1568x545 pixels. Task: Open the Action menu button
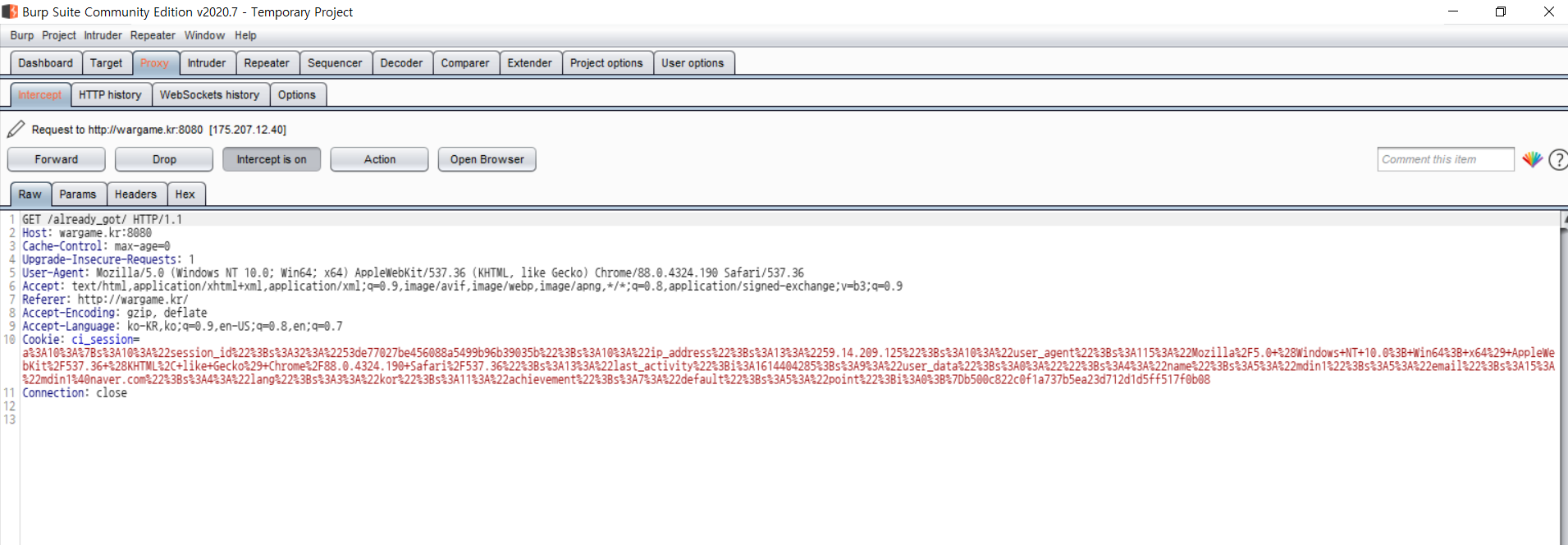pos(380,159)
